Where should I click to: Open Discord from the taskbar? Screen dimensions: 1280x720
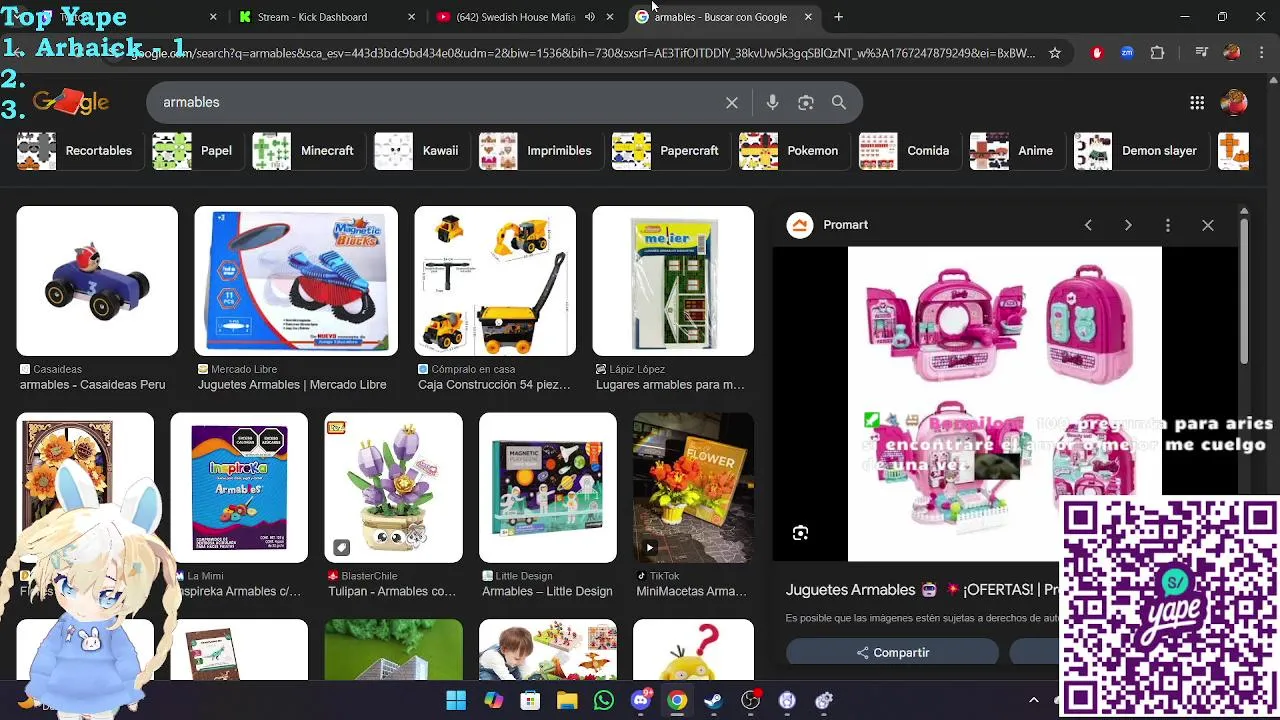(641, 700)
